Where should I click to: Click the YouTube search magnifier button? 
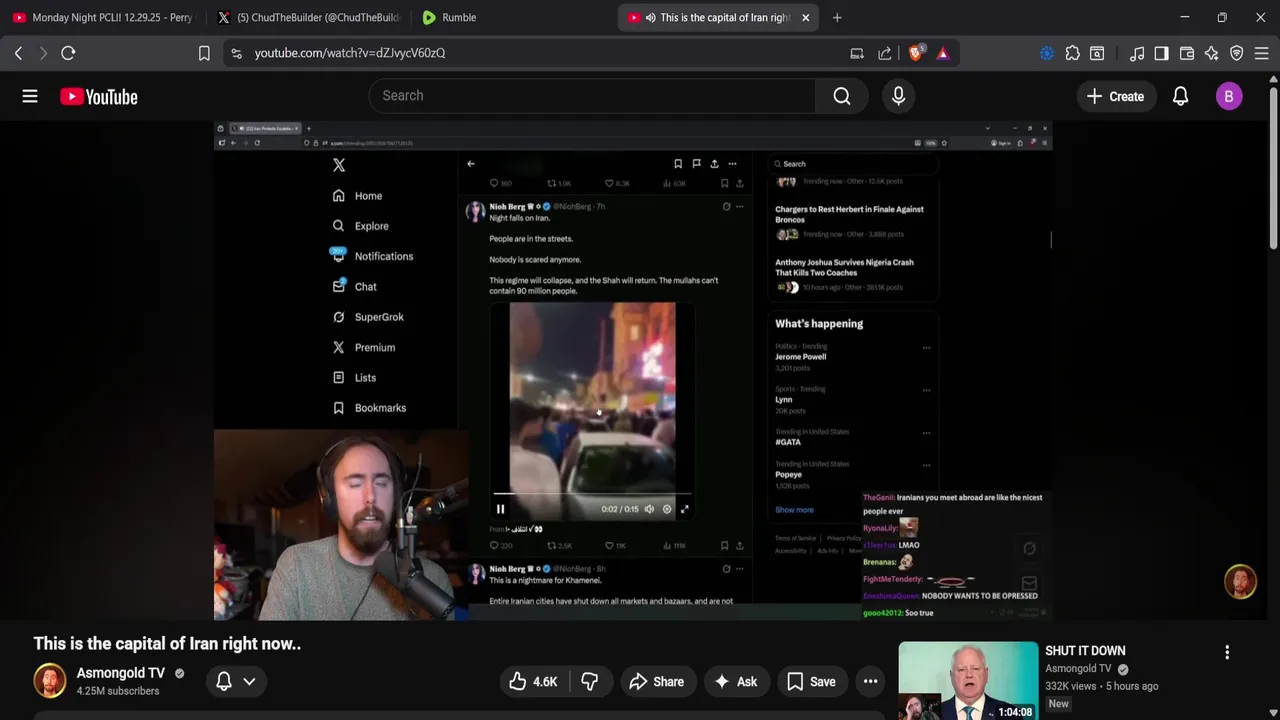pos(842,96)
